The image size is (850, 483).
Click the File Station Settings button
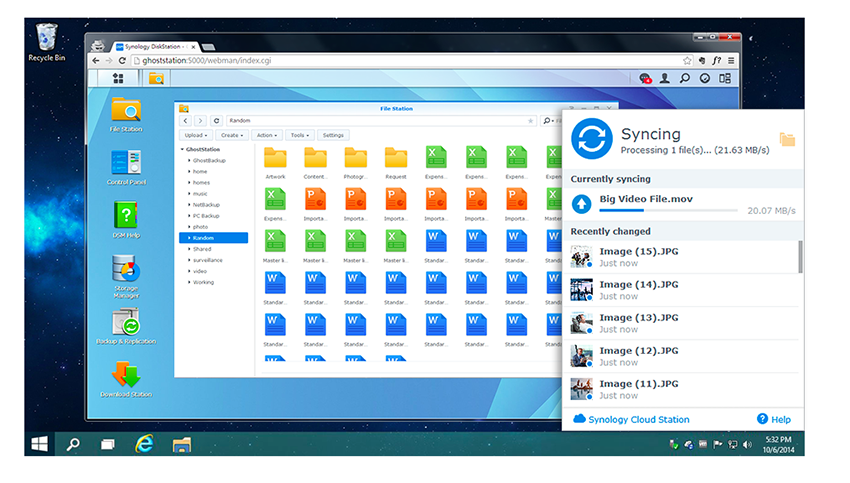(x=333, y=135)
